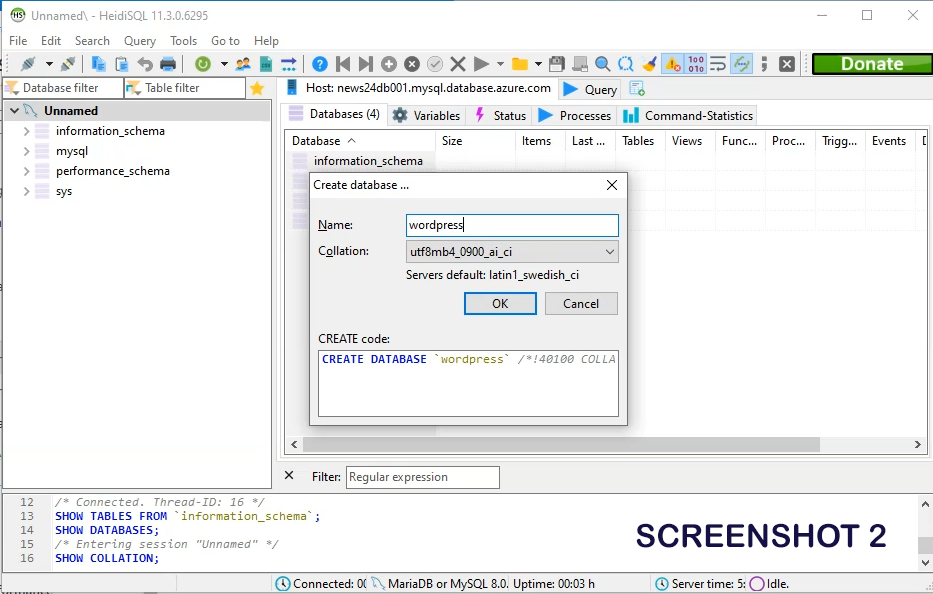Expand the information_schema tree node

pos(26,131)
